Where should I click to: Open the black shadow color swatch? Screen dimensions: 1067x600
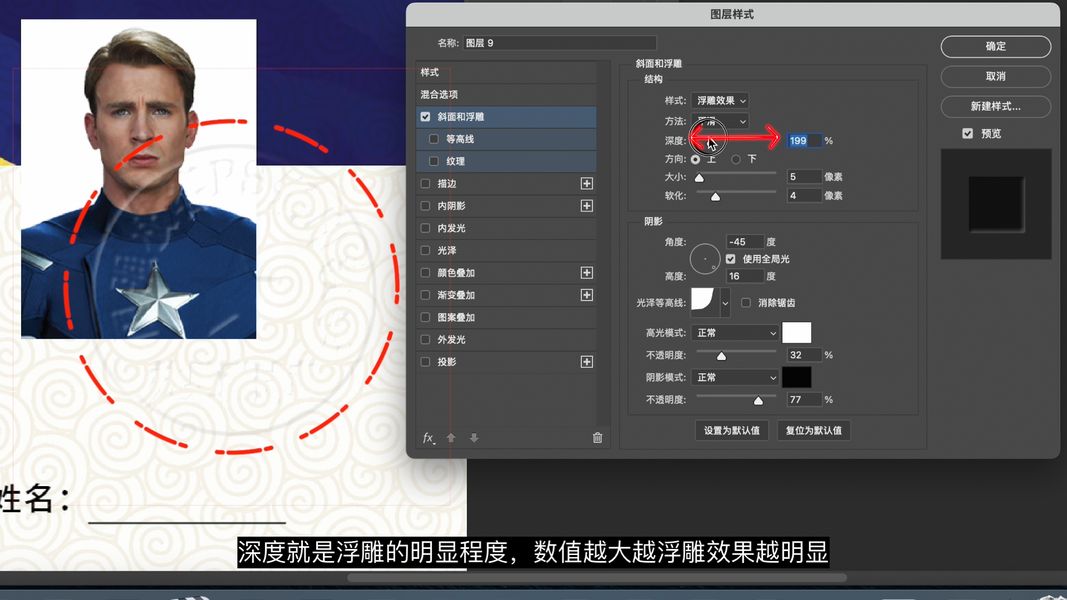[x=797, y=377]
